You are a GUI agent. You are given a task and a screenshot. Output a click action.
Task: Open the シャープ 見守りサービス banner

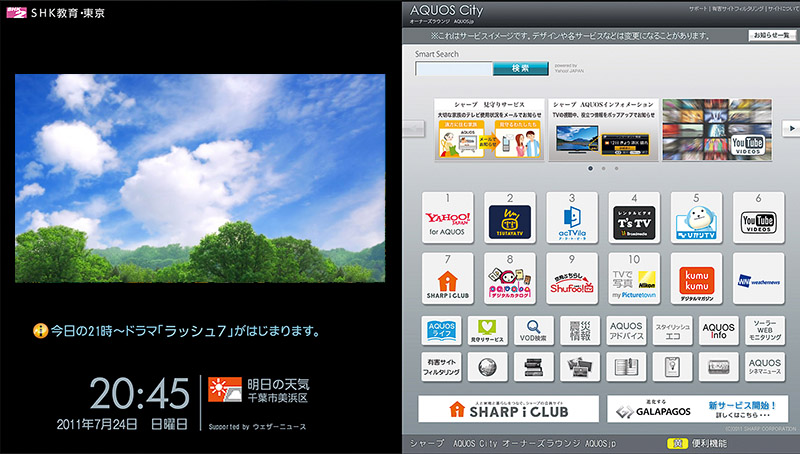[489, 130]
